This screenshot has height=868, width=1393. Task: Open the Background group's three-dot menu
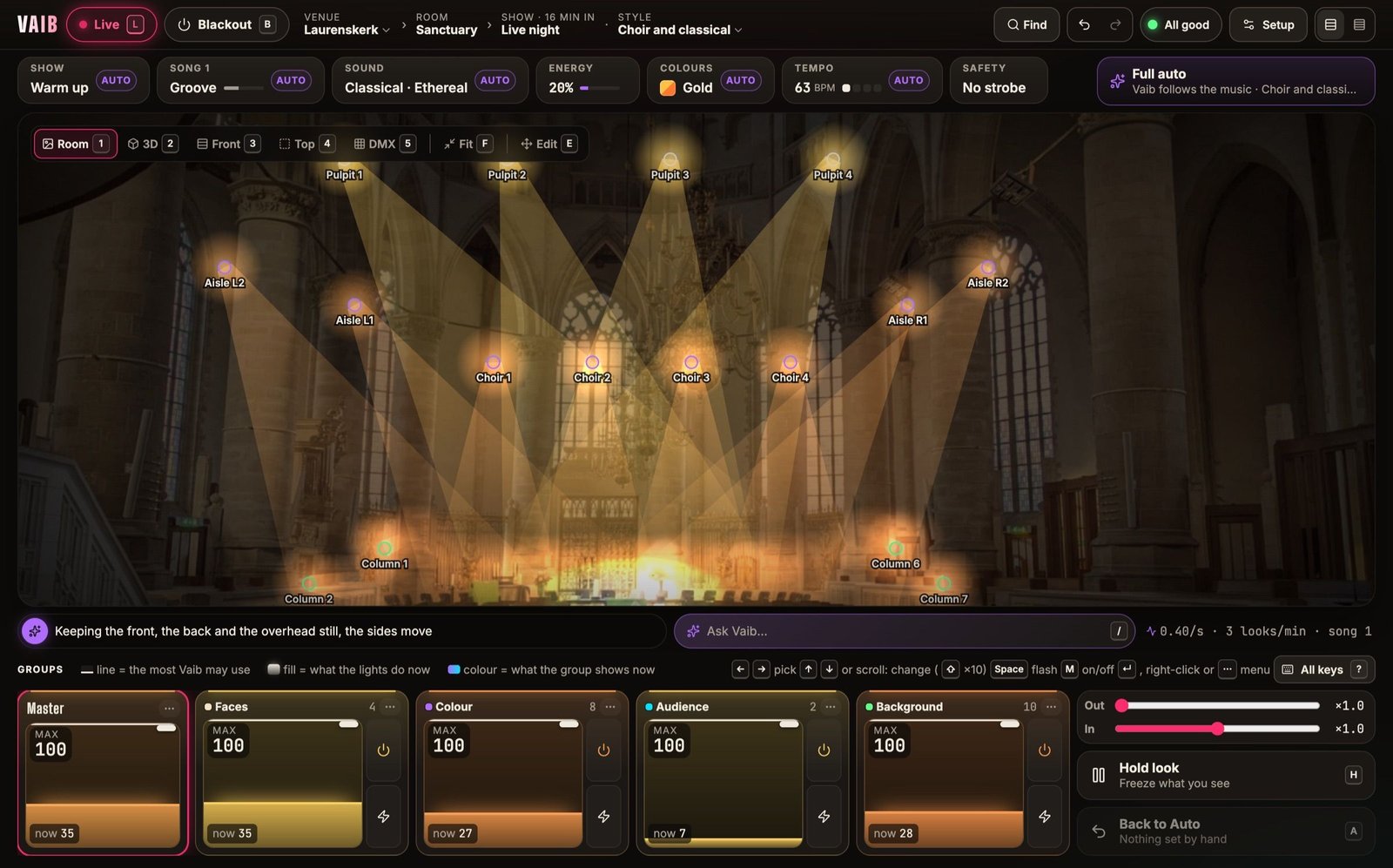(x=1052, y=707)
